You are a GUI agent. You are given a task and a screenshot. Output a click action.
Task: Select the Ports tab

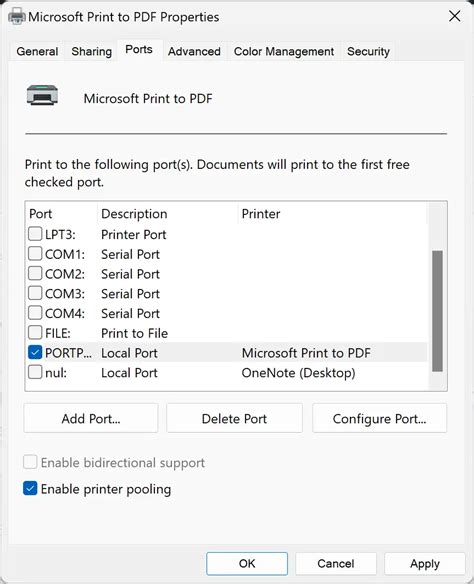tap(139, 50)
